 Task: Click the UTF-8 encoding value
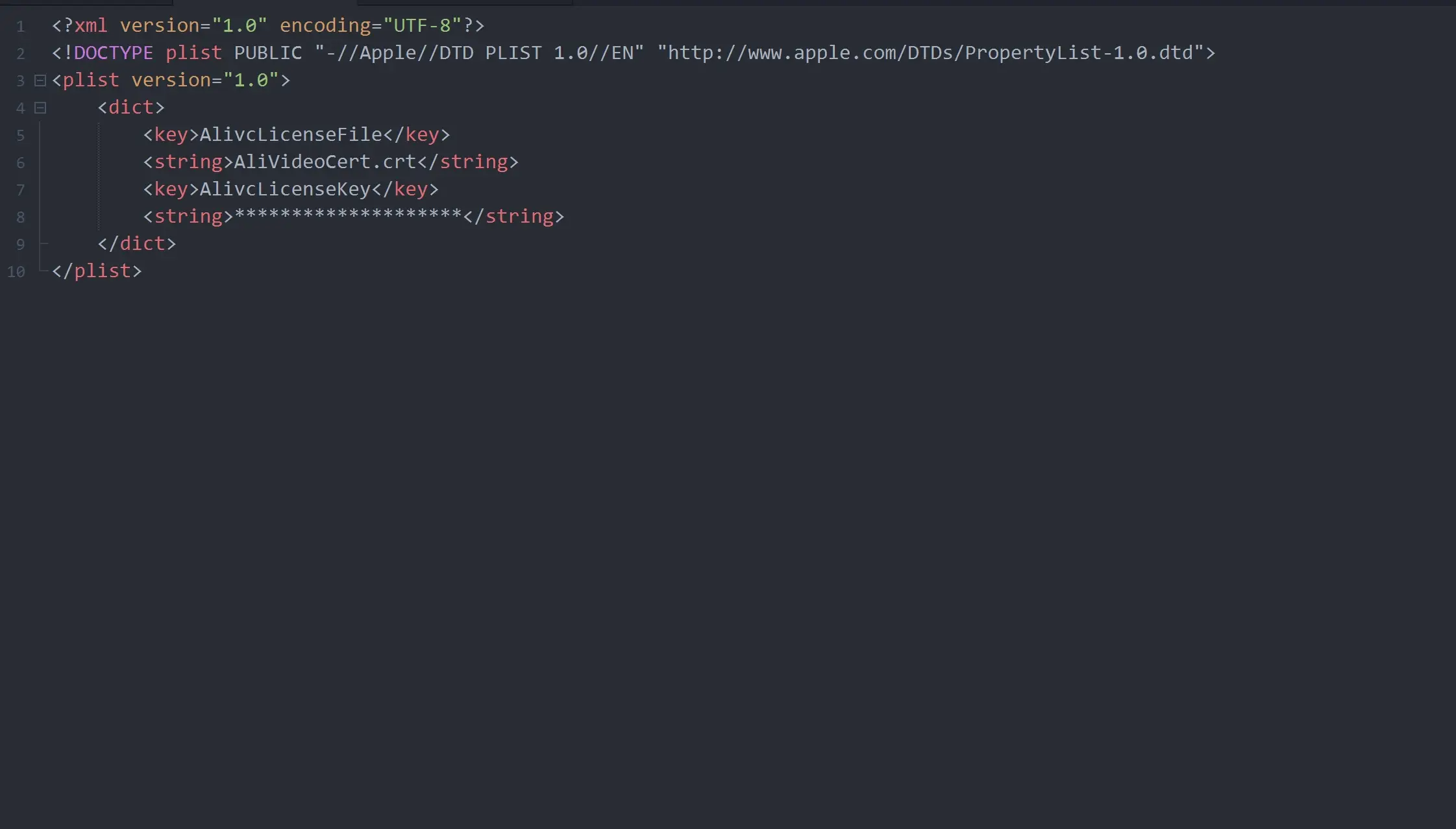click(422, 25)
